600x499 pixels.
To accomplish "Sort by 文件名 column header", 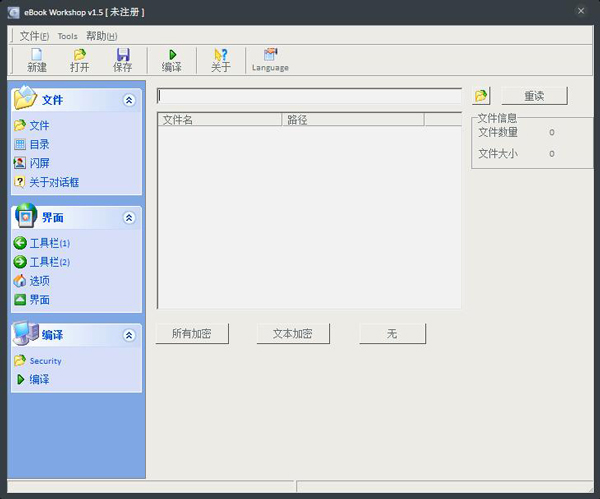I will point(220,120).
